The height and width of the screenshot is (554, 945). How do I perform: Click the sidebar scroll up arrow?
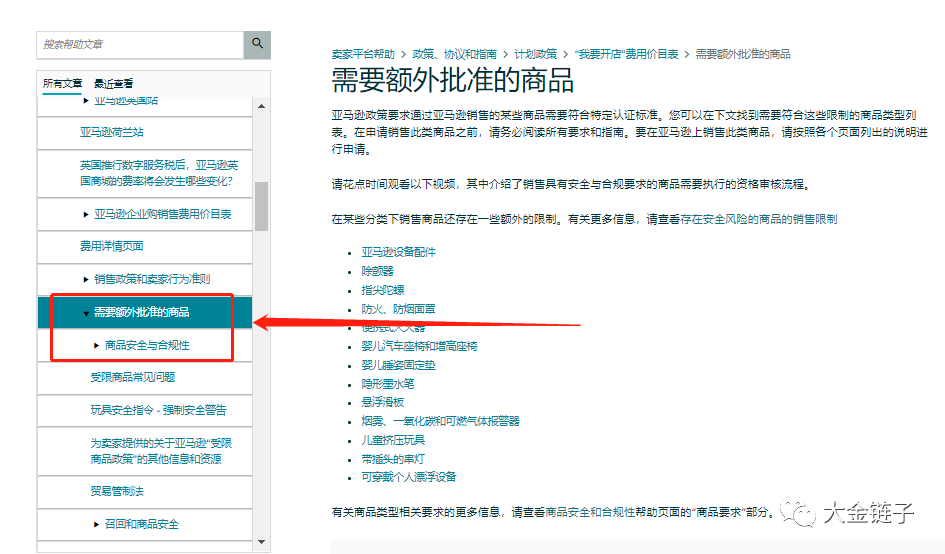262,106
